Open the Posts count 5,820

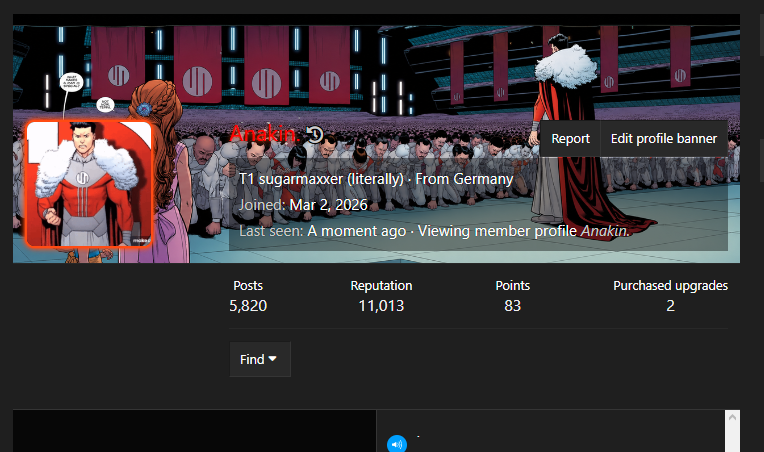coord(248,306)
